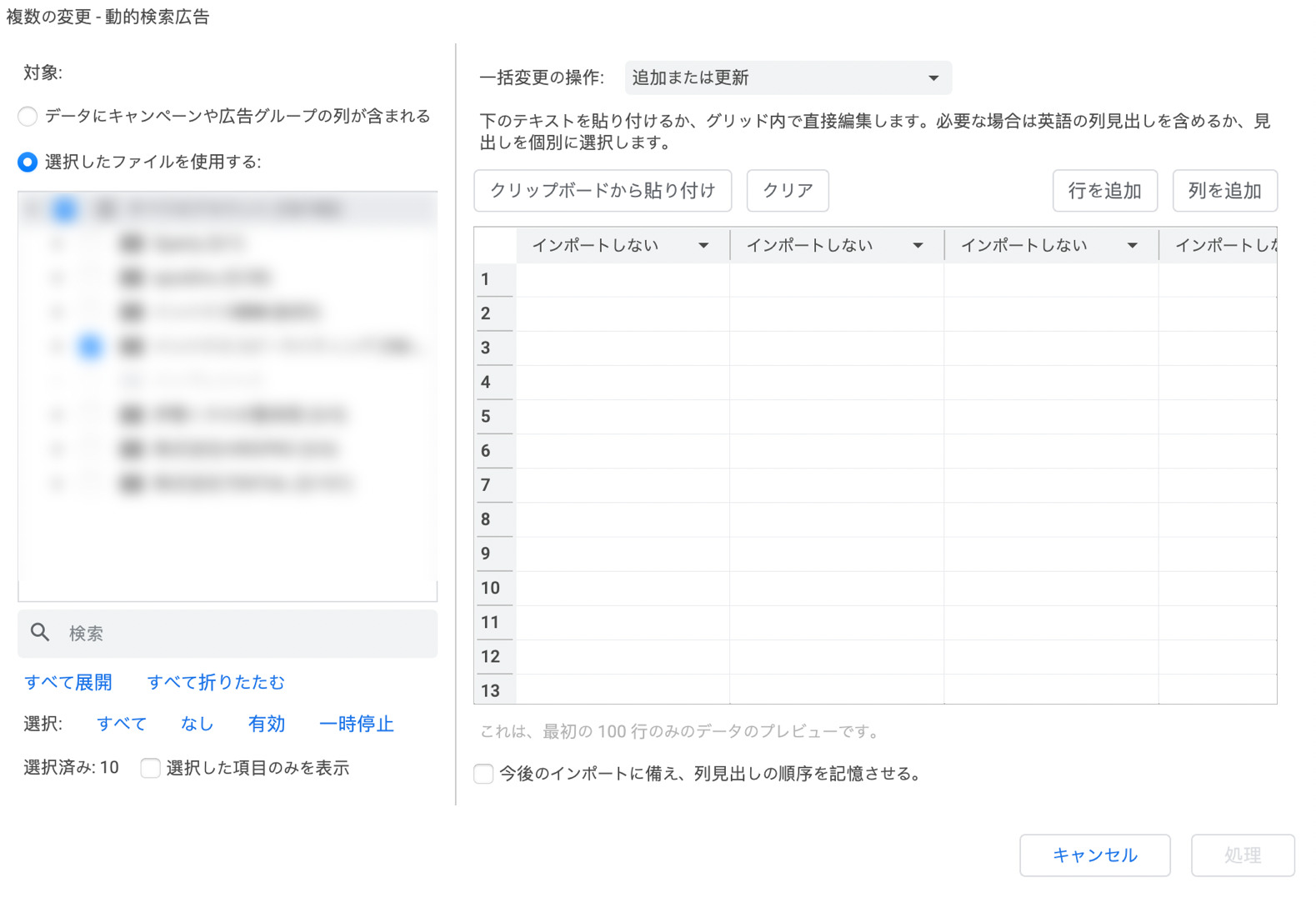This screenshot has width=1316, height=903.
Task: Click the キャンセル button
Action: tap(1095, 855)
